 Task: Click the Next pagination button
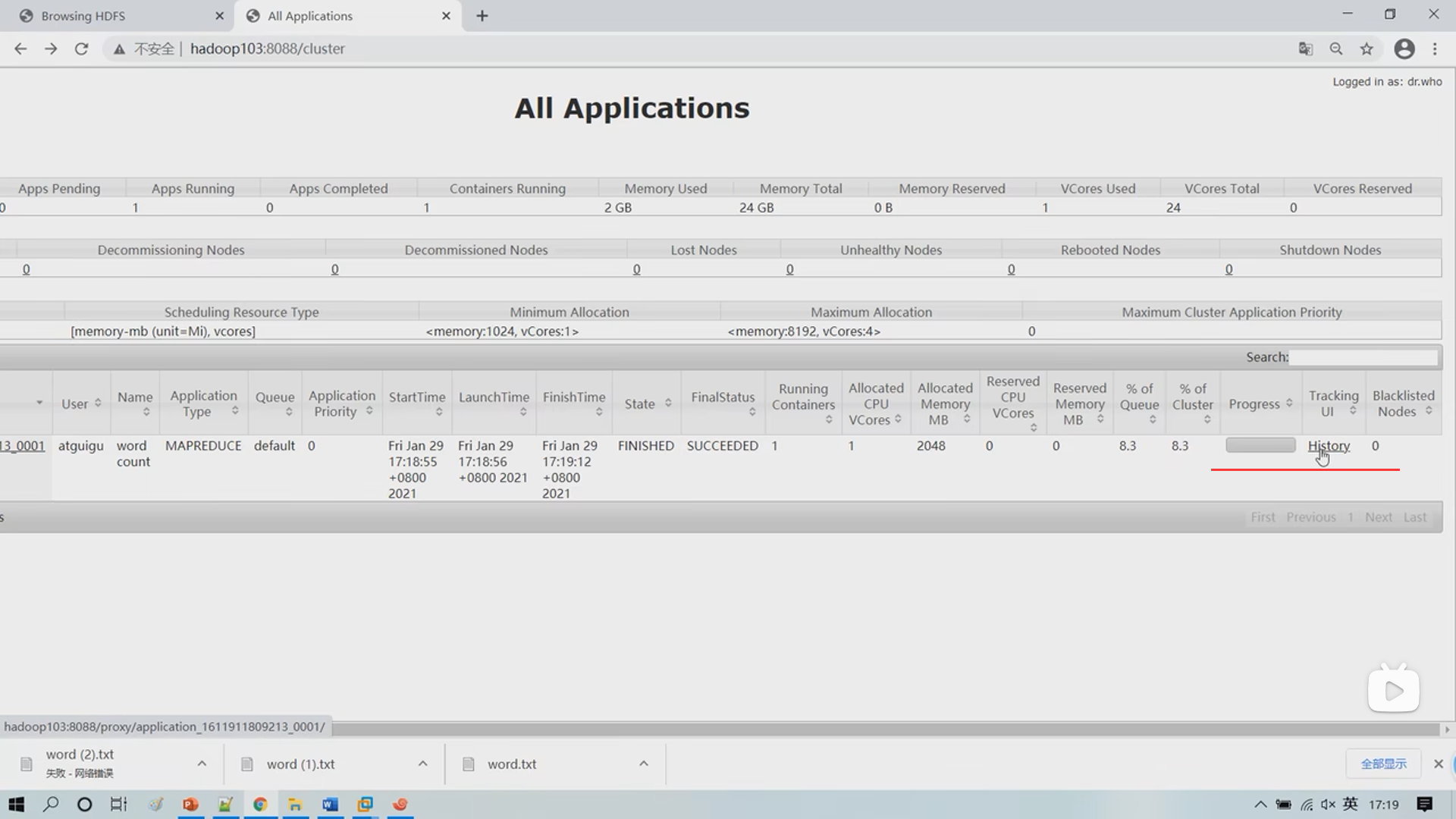click(x=1378, y=517)
